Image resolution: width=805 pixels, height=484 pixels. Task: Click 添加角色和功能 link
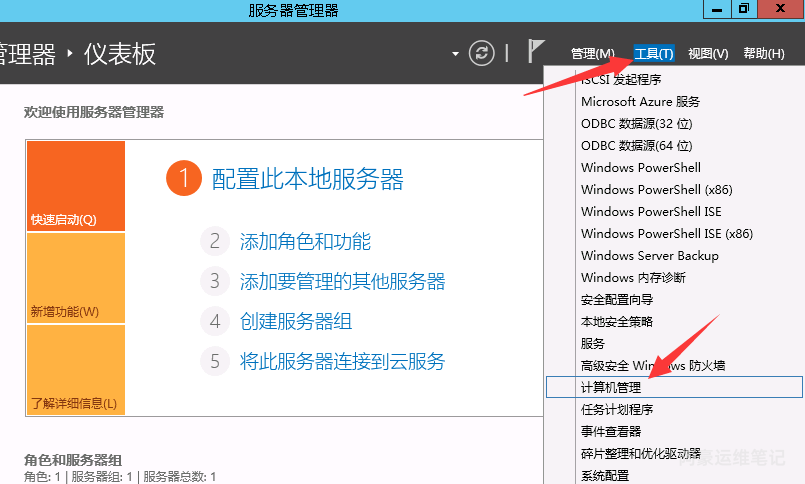(305, 242)
